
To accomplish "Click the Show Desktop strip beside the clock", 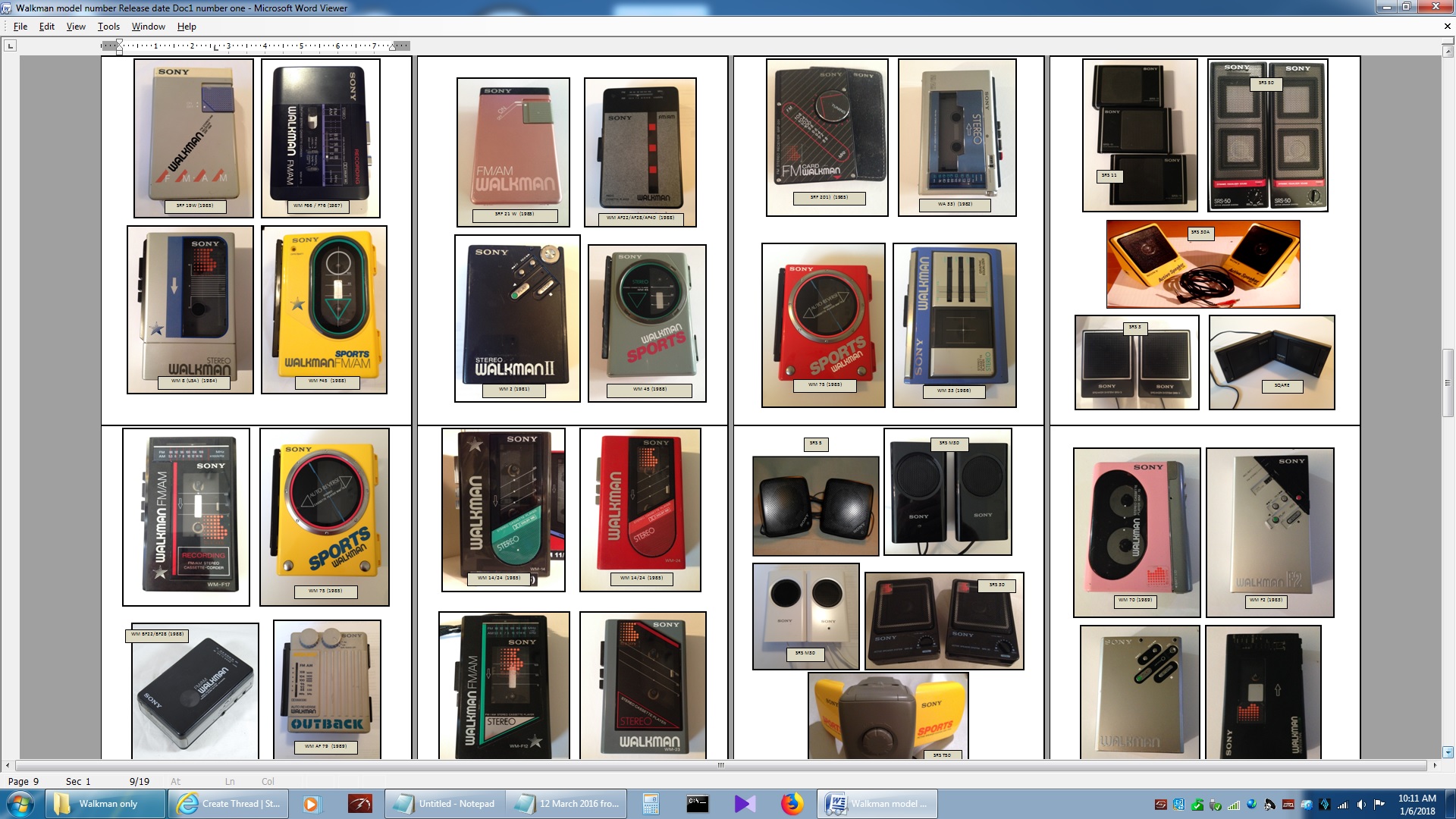I will click(1450, 804).
